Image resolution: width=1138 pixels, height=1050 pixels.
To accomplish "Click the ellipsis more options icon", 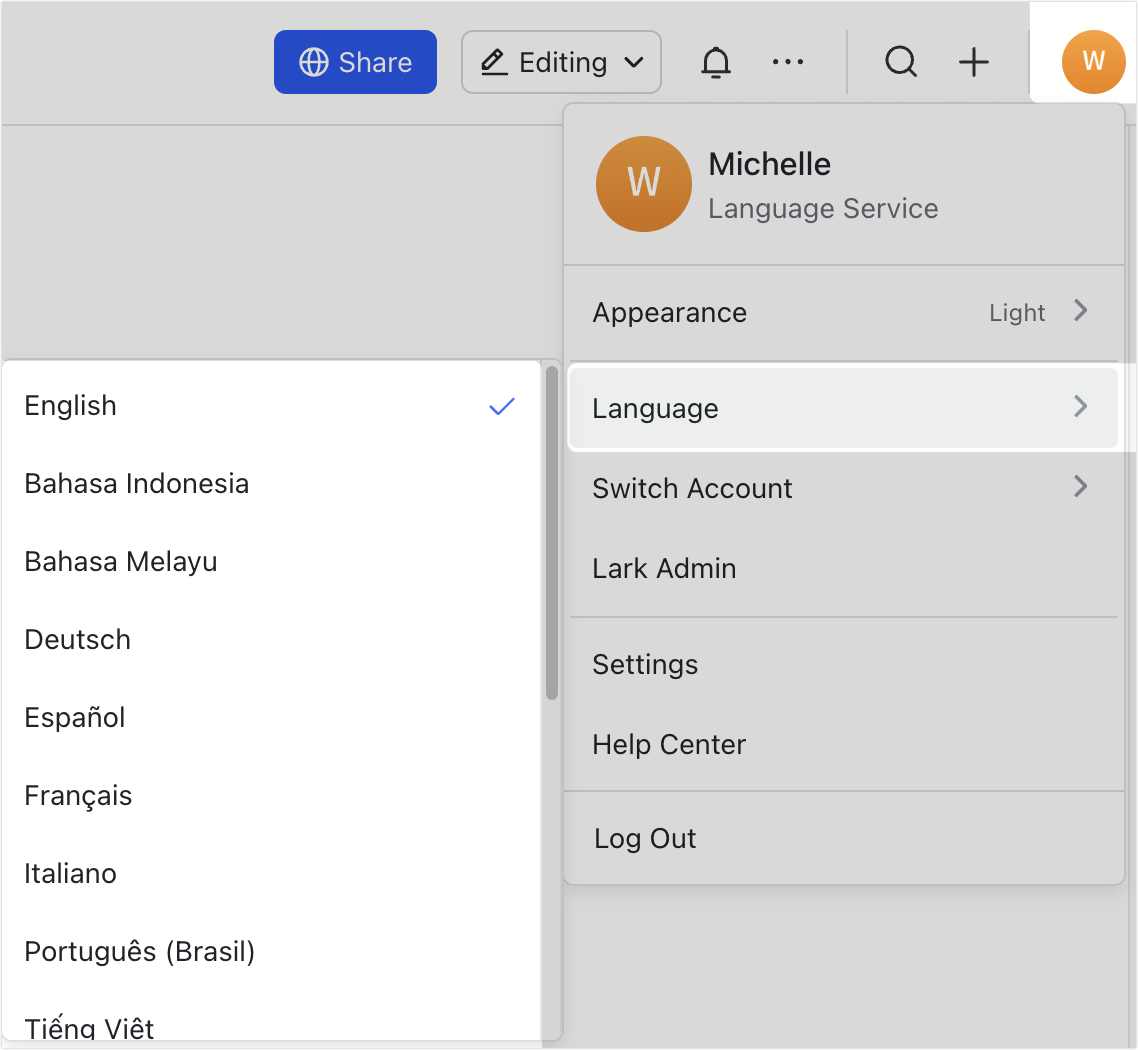I will click(x=788, y=62).
